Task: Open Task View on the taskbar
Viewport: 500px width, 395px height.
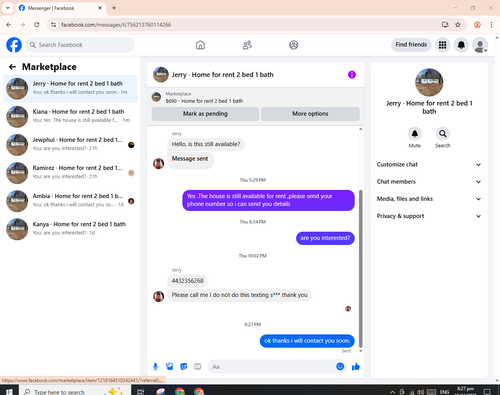Action: click(x=141, y=391)
